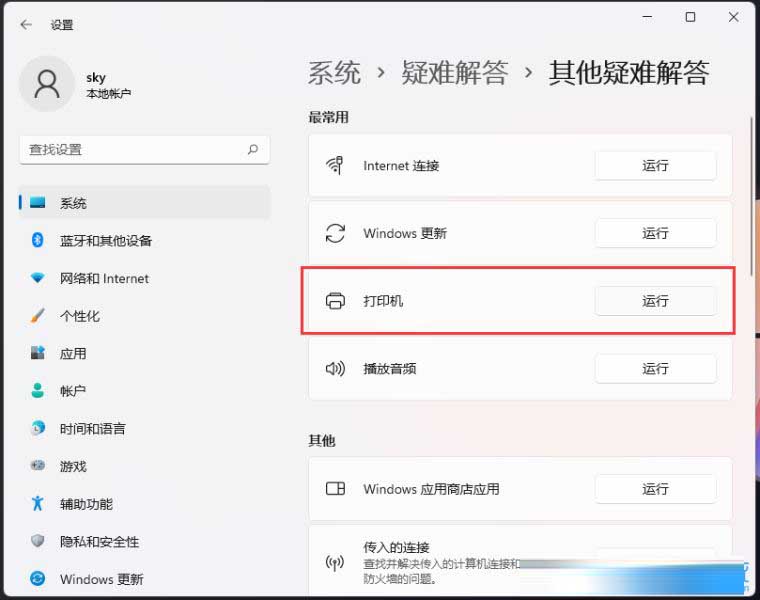Image resolution: width=760 pixels, height=600 pixels.
Task: Click the Windows 更新 sync icon in list
Action: coord(336,233)
